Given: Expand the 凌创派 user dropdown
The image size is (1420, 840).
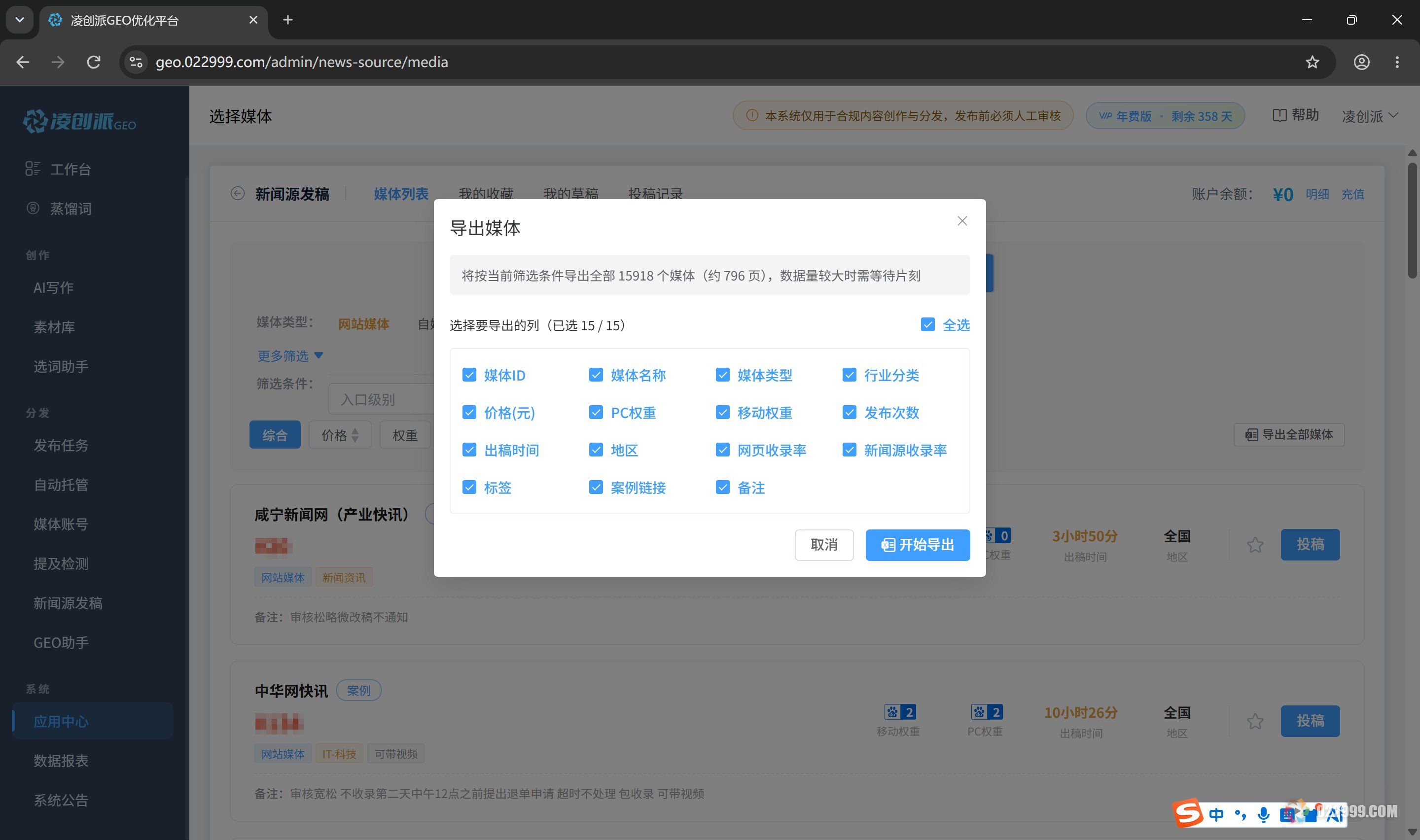Looking at the screenshot, I should [1370, 116].
